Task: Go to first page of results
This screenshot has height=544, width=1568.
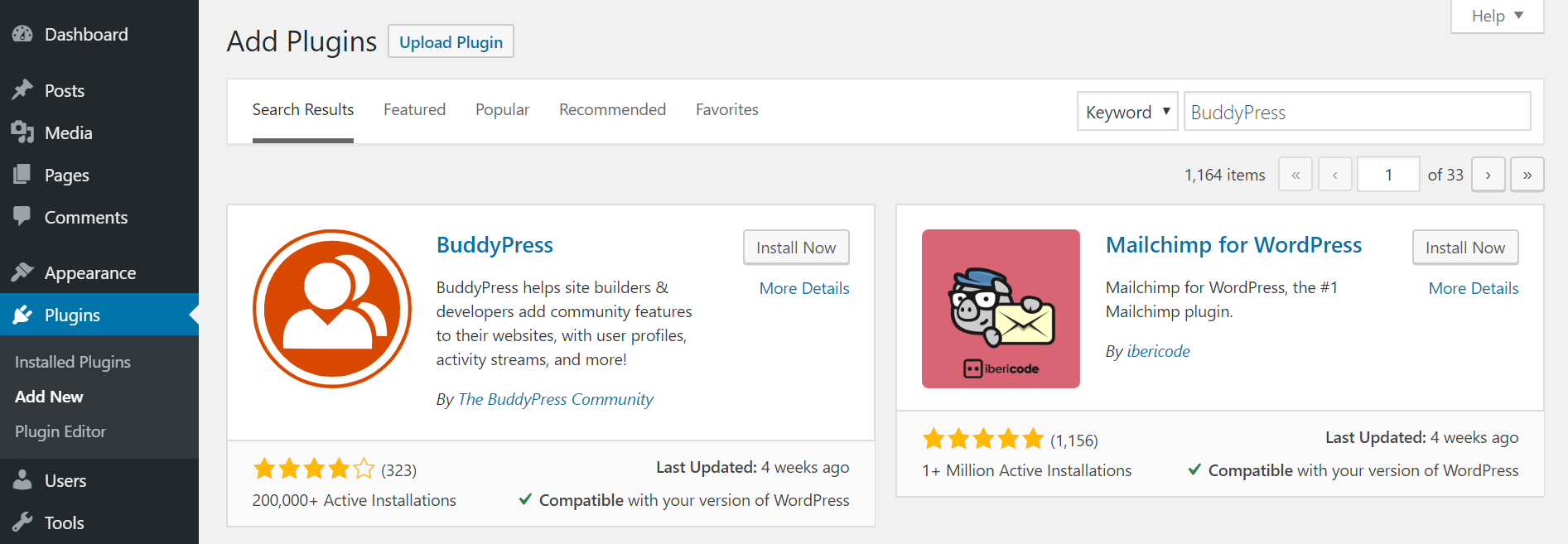Action: click(1295, 175)
